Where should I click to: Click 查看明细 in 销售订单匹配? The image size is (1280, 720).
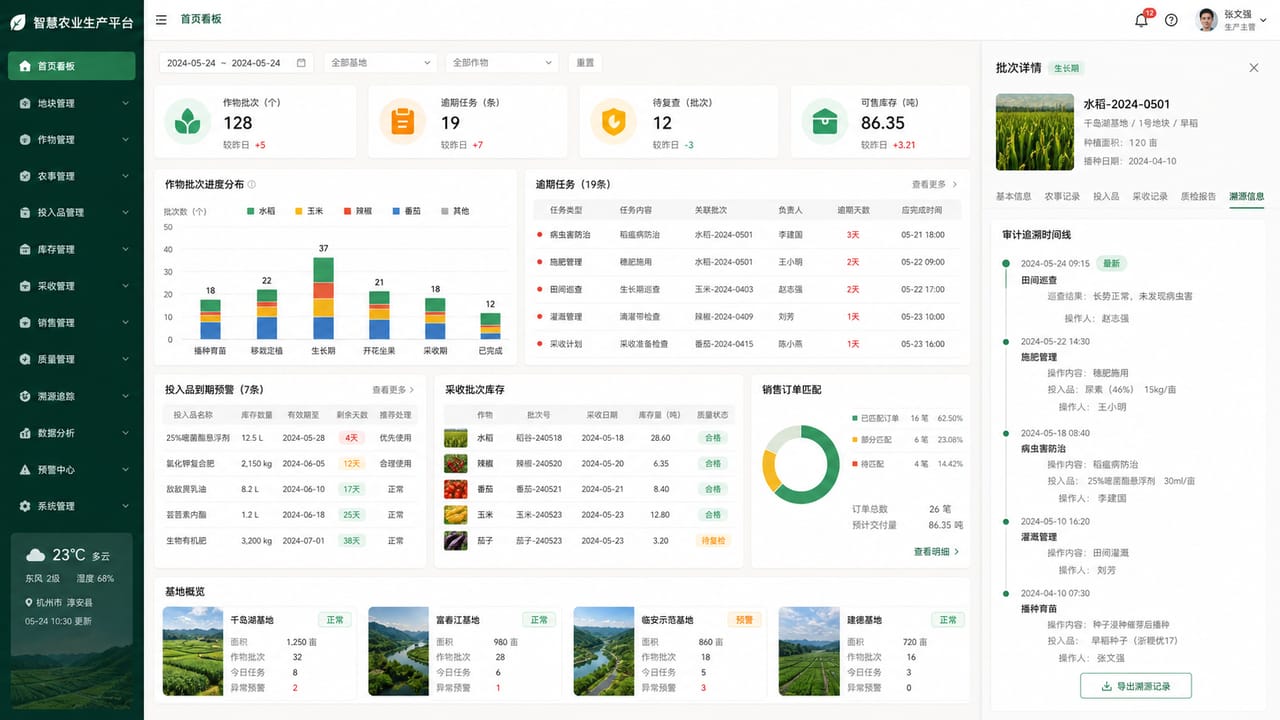click(936, 552)
